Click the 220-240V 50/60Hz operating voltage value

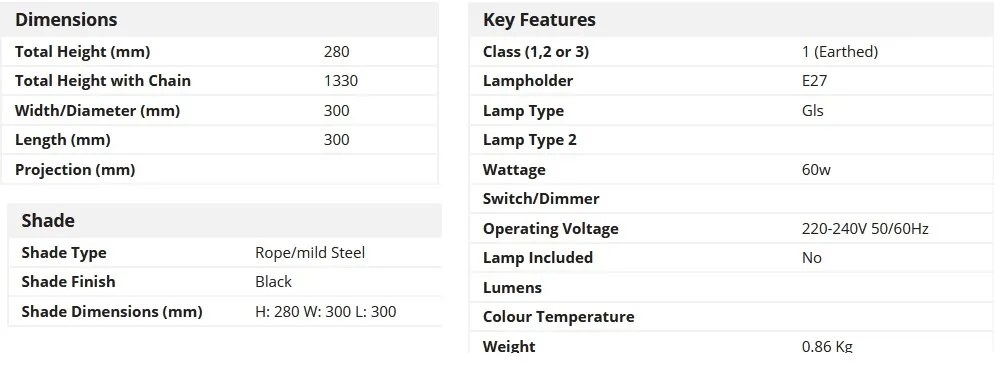[865, 229]
